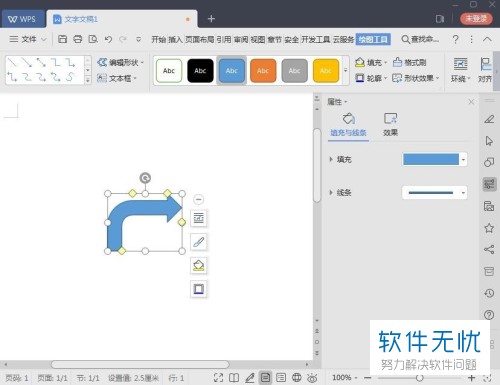Image resolution: width=500 pixels, height=385 pixels.
Task: Undo the last action
Action: (x=108, y=39)
